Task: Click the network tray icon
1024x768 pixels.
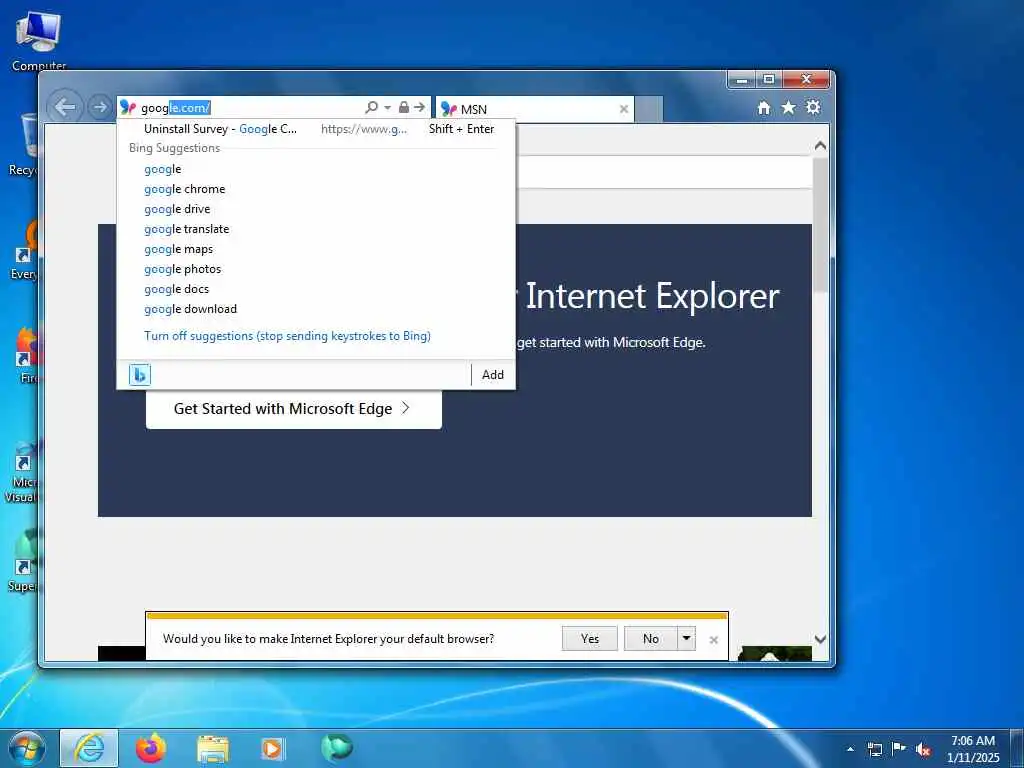Action: 874,749
